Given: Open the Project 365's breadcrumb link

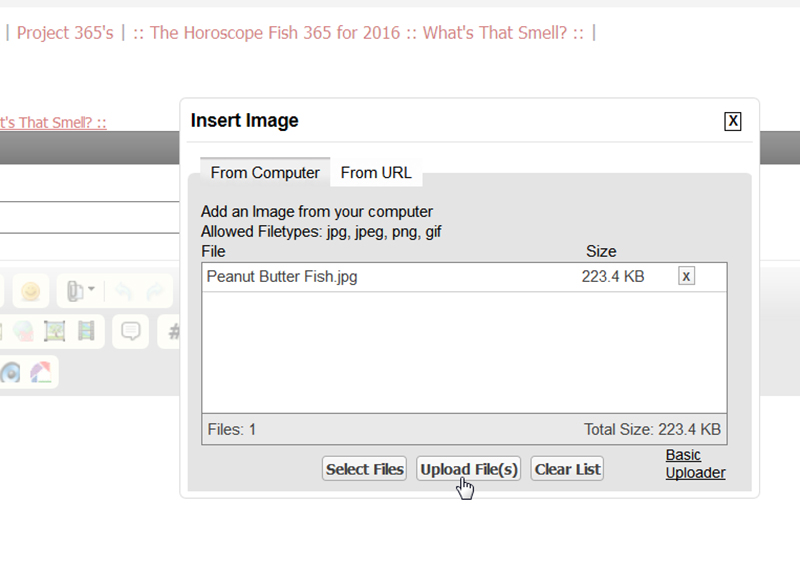Looking at the screenshot, I should click(x=64, y=33).
